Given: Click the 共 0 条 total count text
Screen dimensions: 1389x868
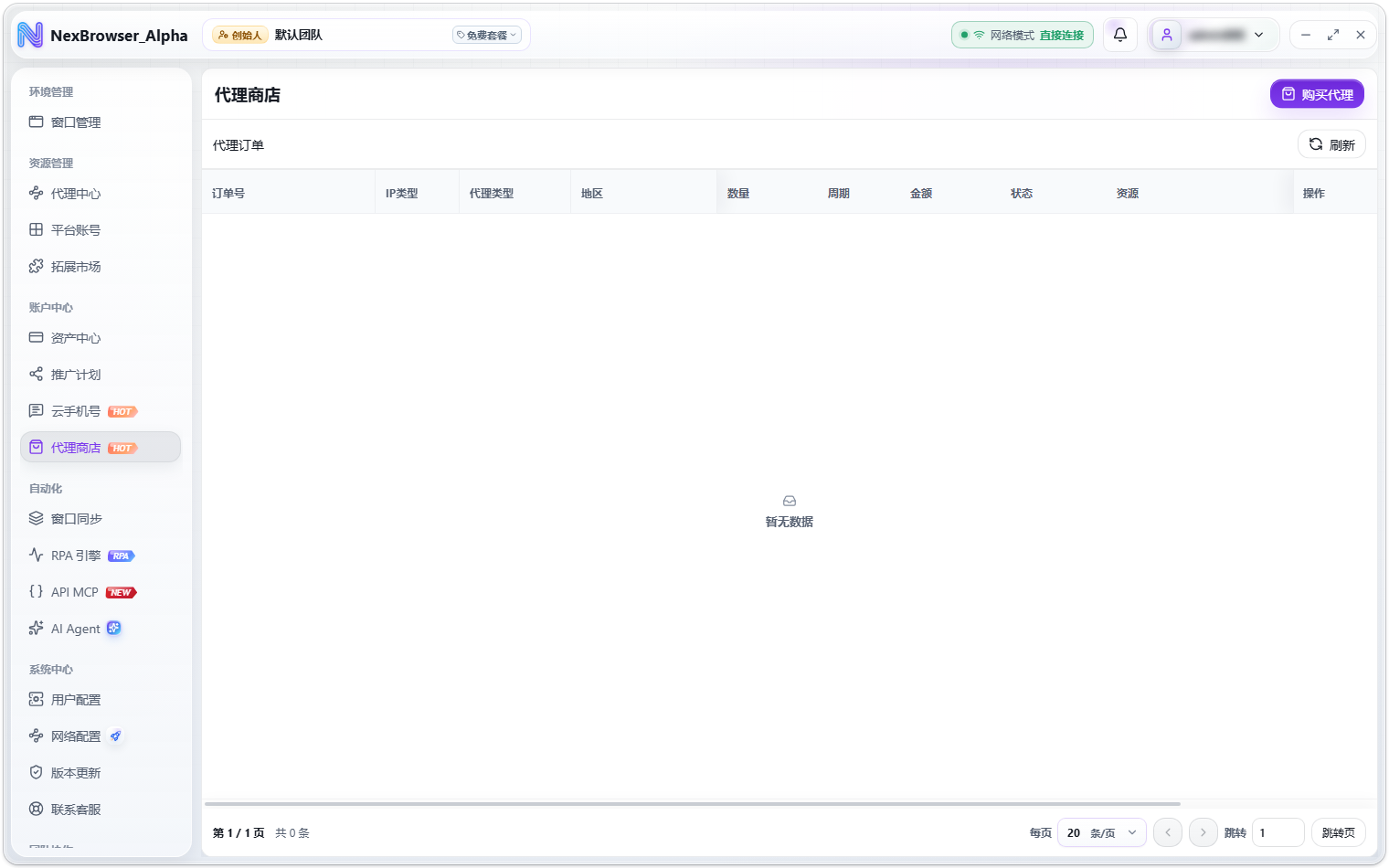Looking at the screenshot, I should [292, 833].
